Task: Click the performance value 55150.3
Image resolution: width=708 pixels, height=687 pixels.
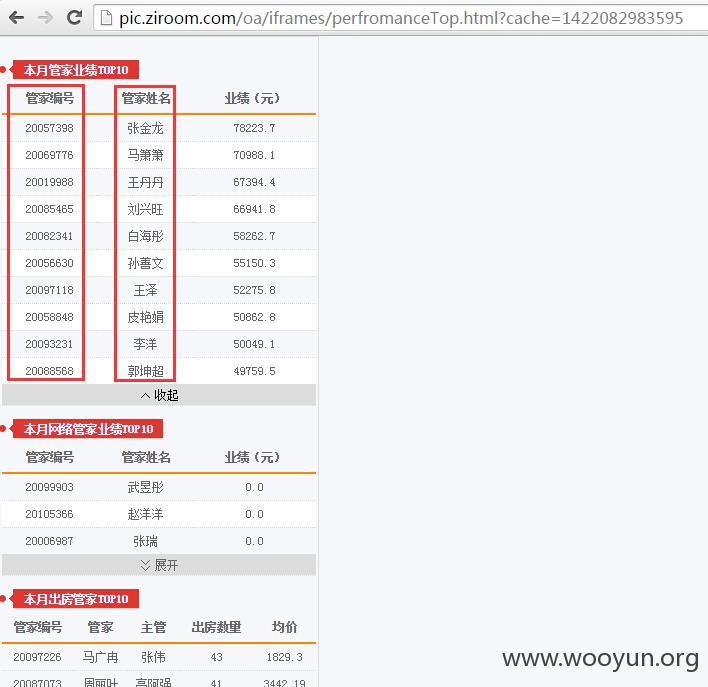Action: (x=254, y=263)
